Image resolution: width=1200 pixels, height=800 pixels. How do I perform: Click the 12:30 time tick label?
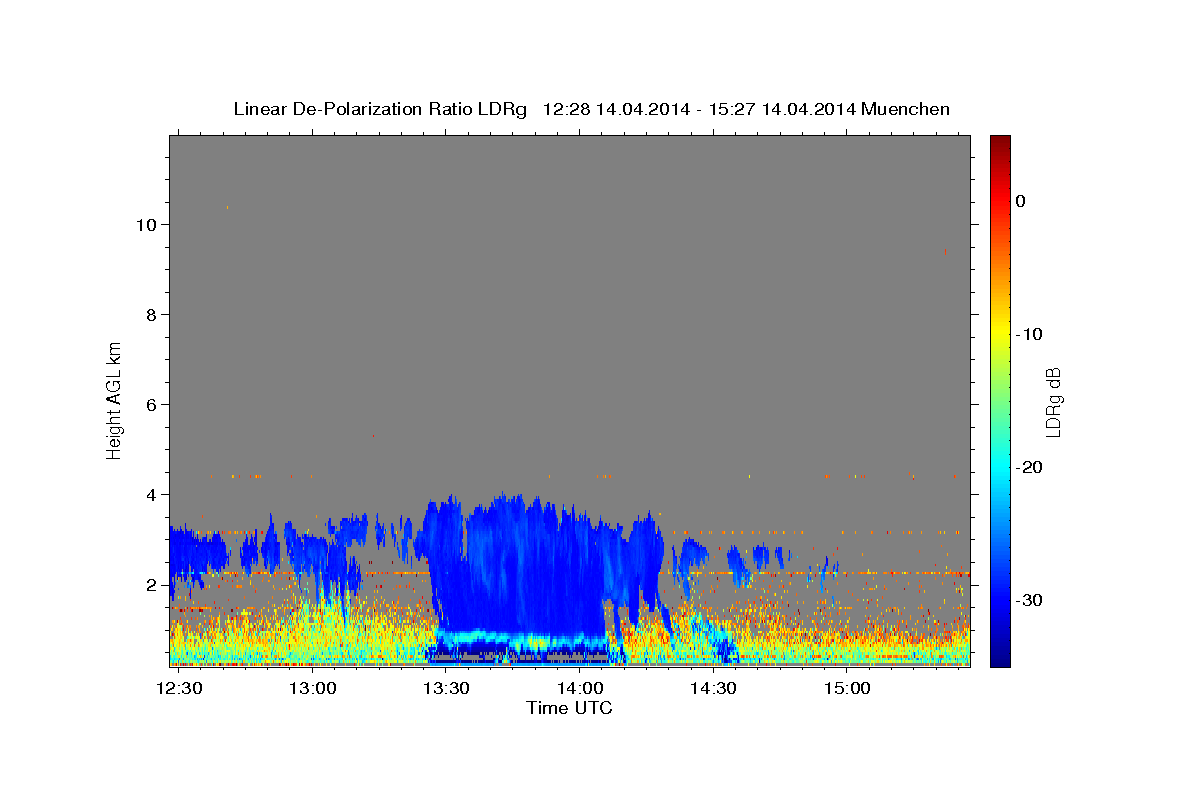coord(180,689)
